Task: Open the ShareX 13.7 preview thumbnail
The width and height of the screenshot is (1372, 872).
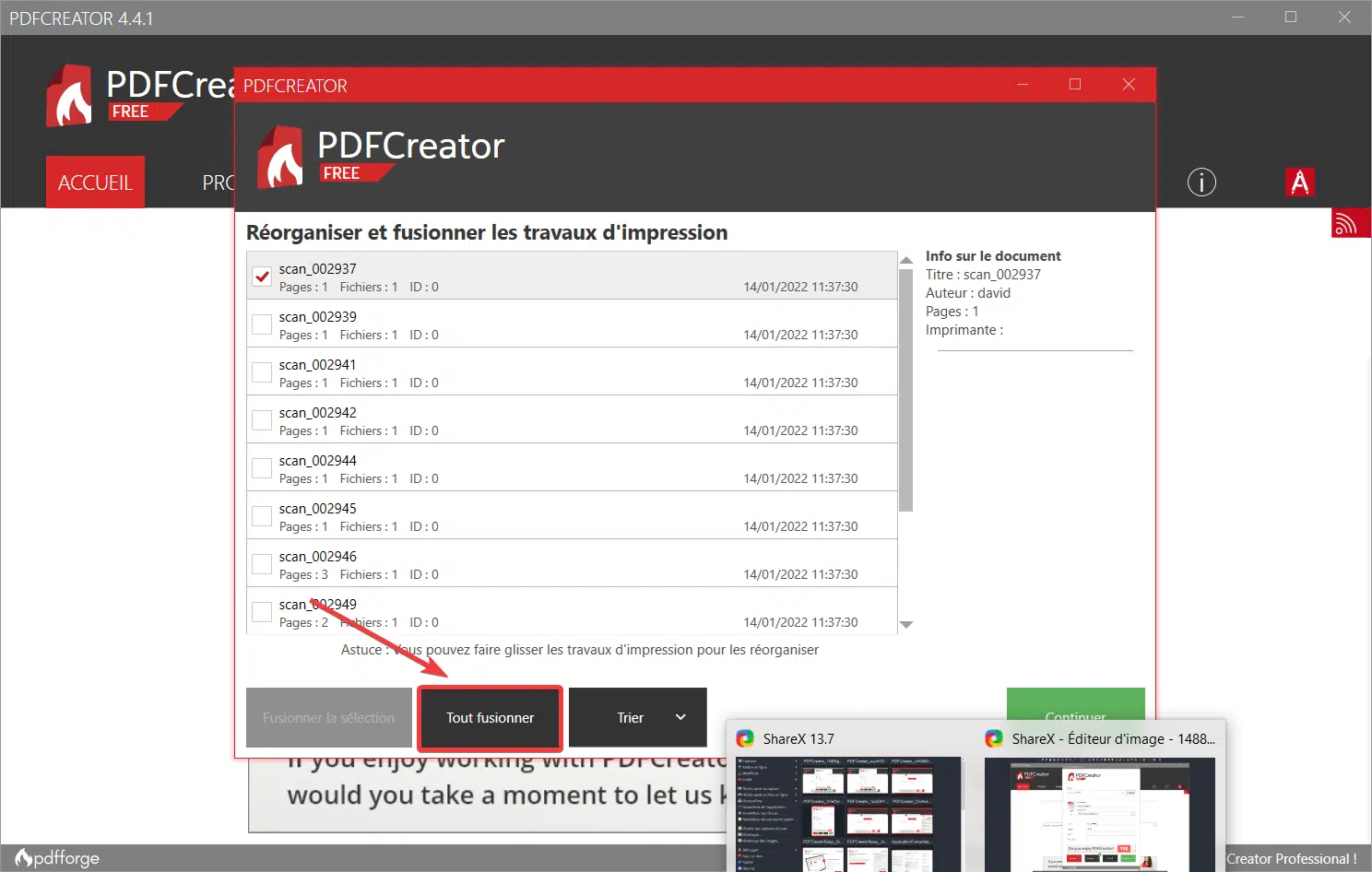Action: 847,815
